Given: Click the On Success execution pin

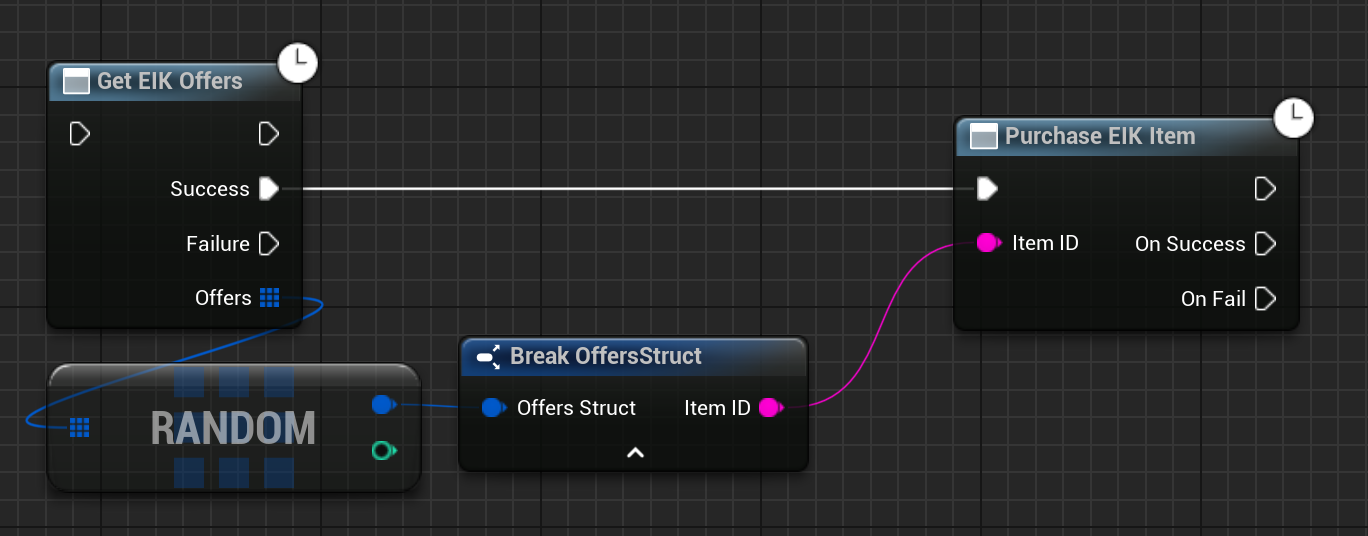Looking at the screenshot, I should [1265, 244].
